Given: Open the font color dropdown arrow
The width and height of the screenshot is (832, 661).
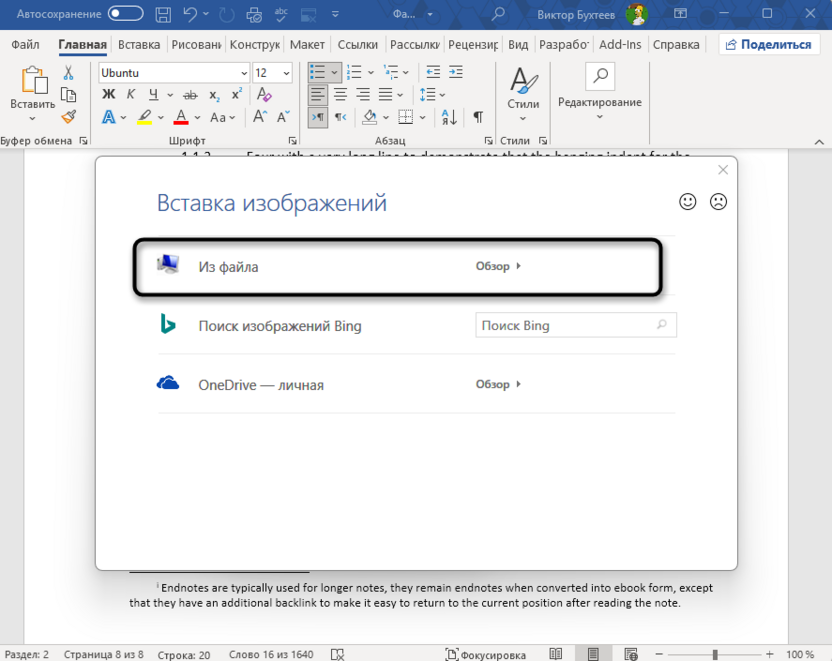Looking at the screenshot, I should (197, 117).
